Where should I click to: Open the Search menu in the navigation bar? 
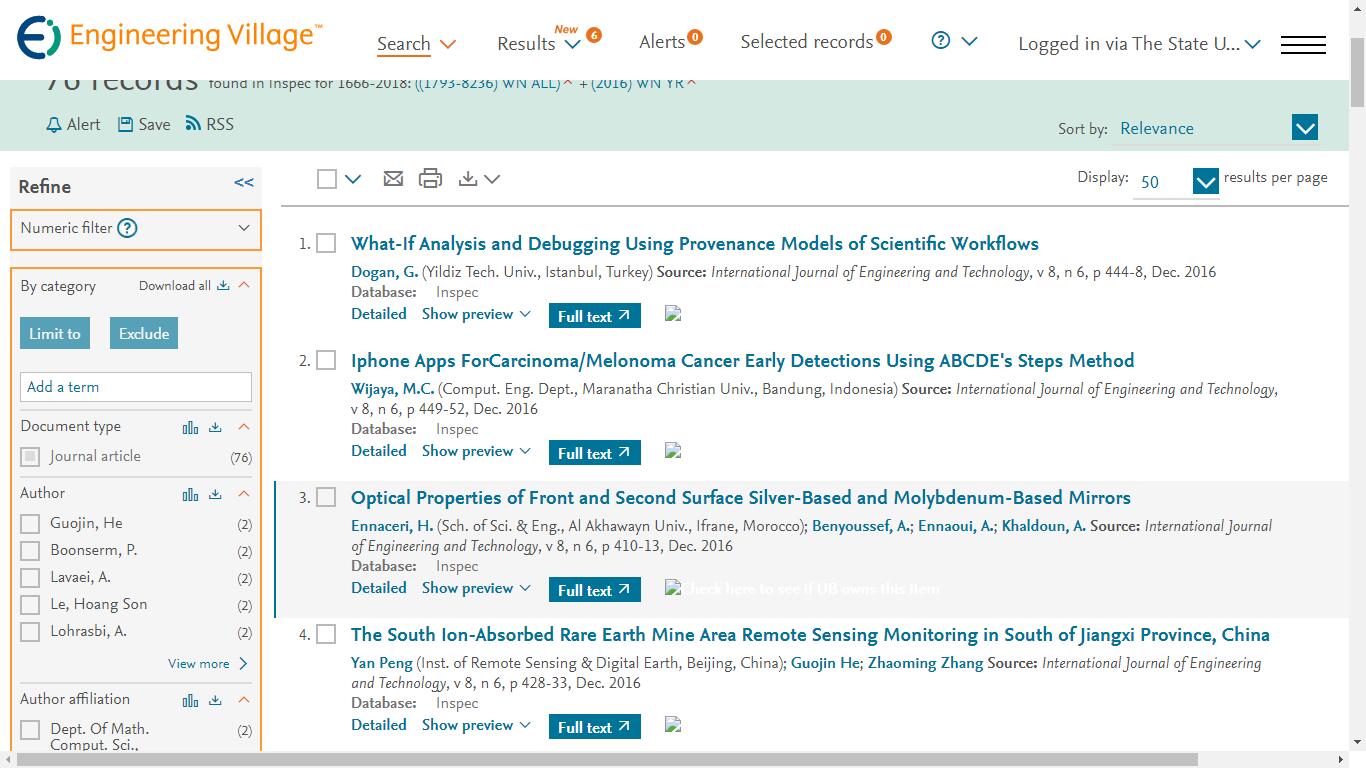[x=411, y=44]
